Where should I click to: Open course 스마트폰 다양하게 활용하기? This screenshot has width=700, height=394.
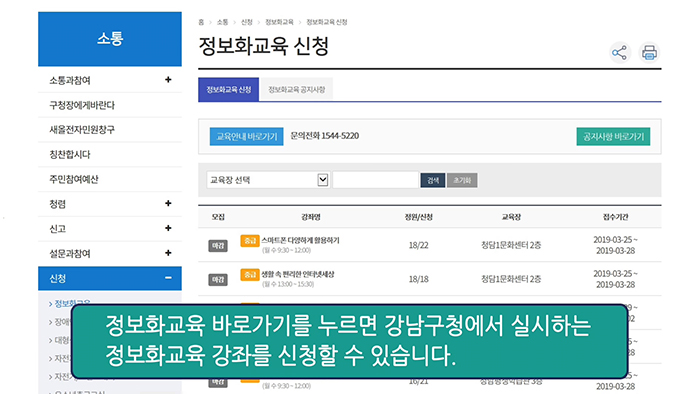(x=300, y=240)
